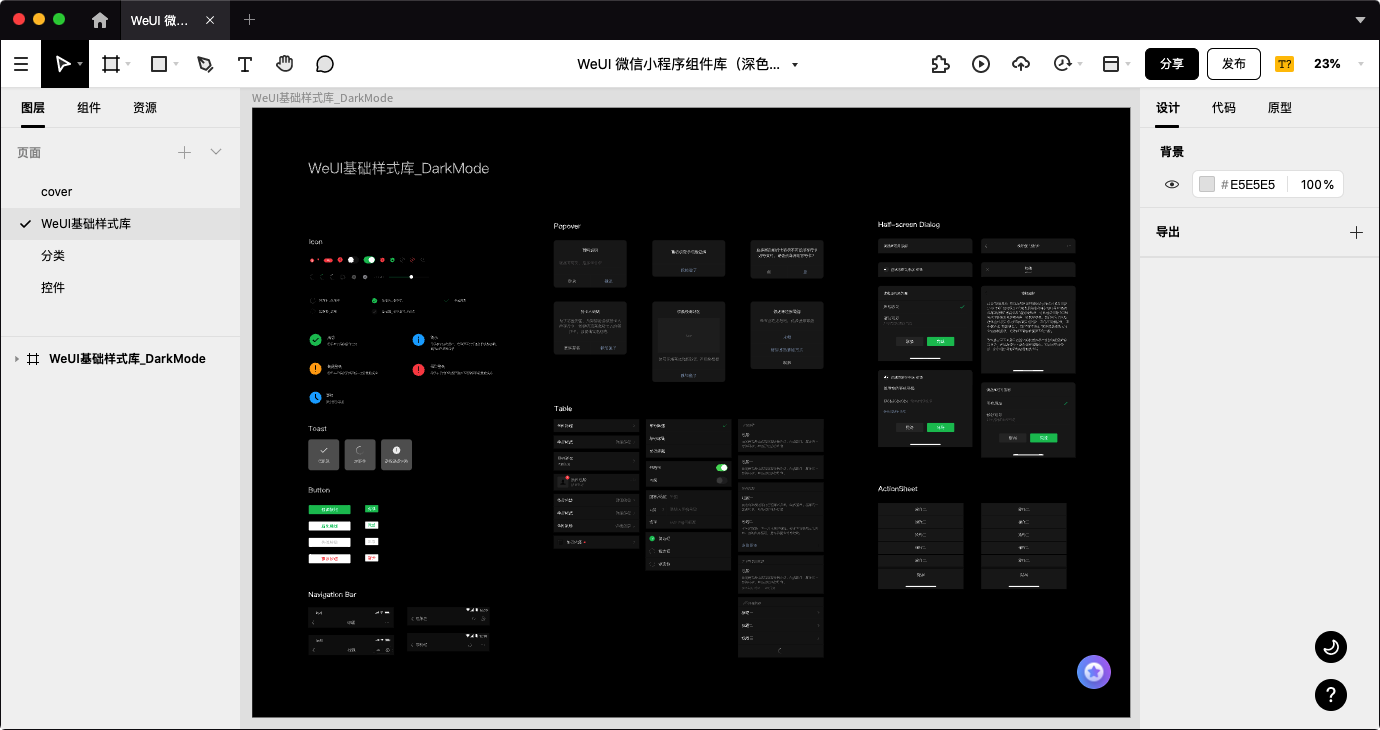This screenshot has height=730, width=1380.
Task: Switch to the 组件 tab
Action: (x=89, y=108)
